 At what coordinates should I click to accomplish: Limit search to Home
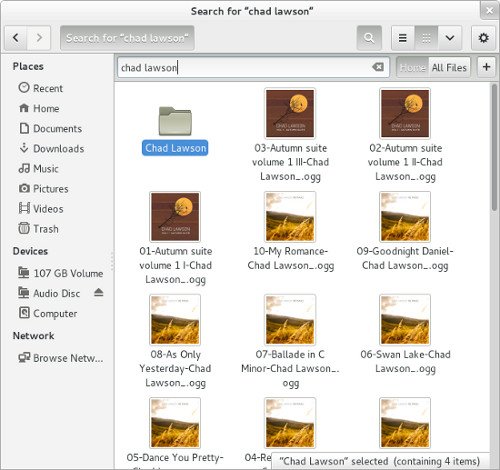412,68
